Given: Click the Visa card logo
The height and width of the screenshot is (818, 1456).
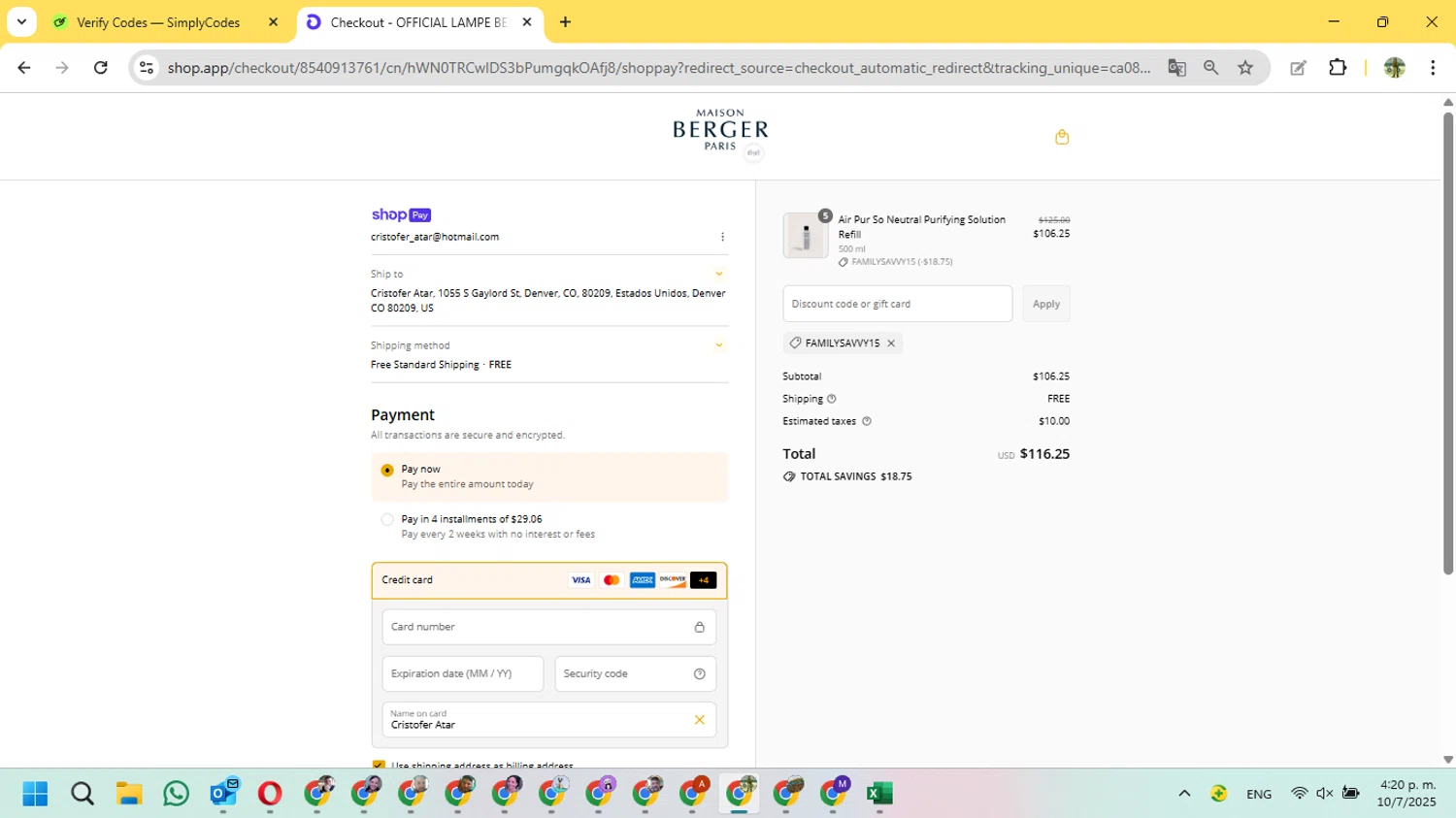Looking at the screenshot, I should tap(580, 580).
